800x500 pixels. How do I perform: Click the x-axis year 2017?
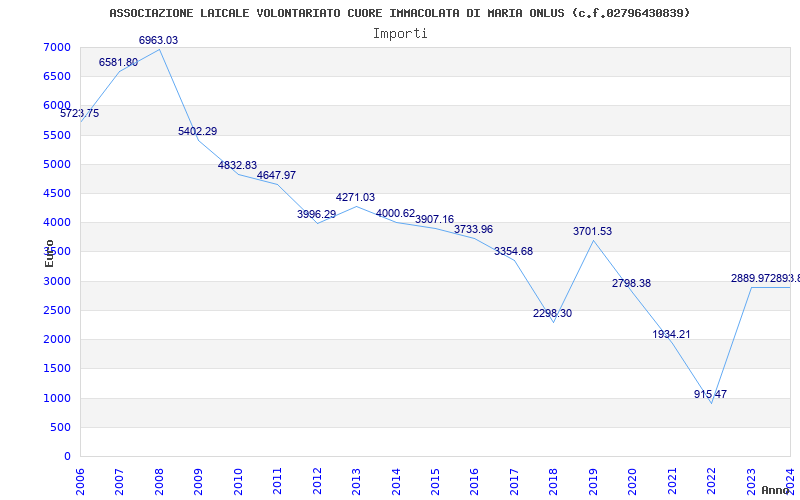pyautogui.click(x=514, y=481)
